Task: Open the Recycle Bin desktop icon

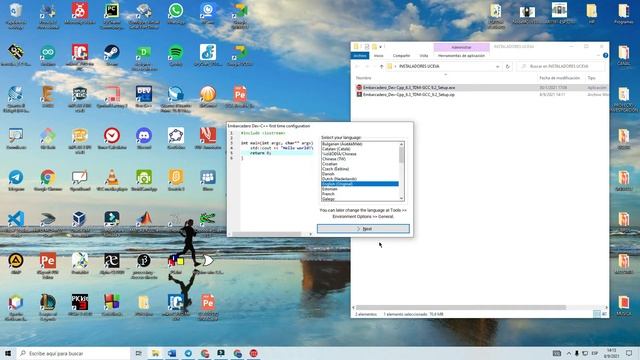Action: click(16, 15)
